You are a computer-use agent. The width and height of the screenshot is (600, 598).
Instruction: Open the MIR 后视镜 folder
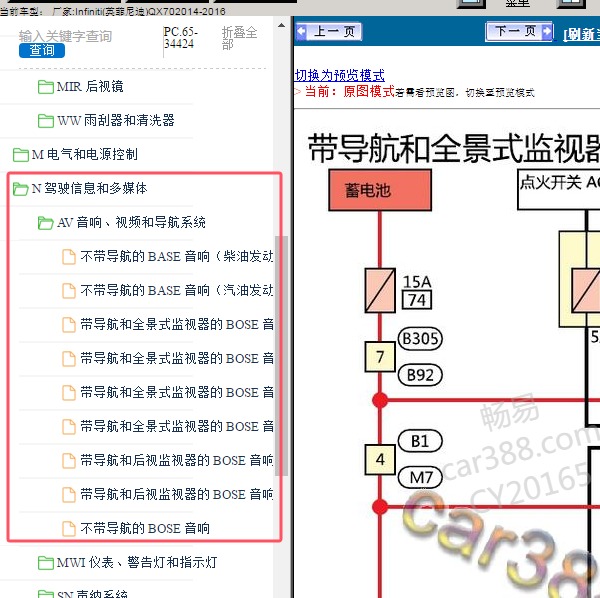90,86
